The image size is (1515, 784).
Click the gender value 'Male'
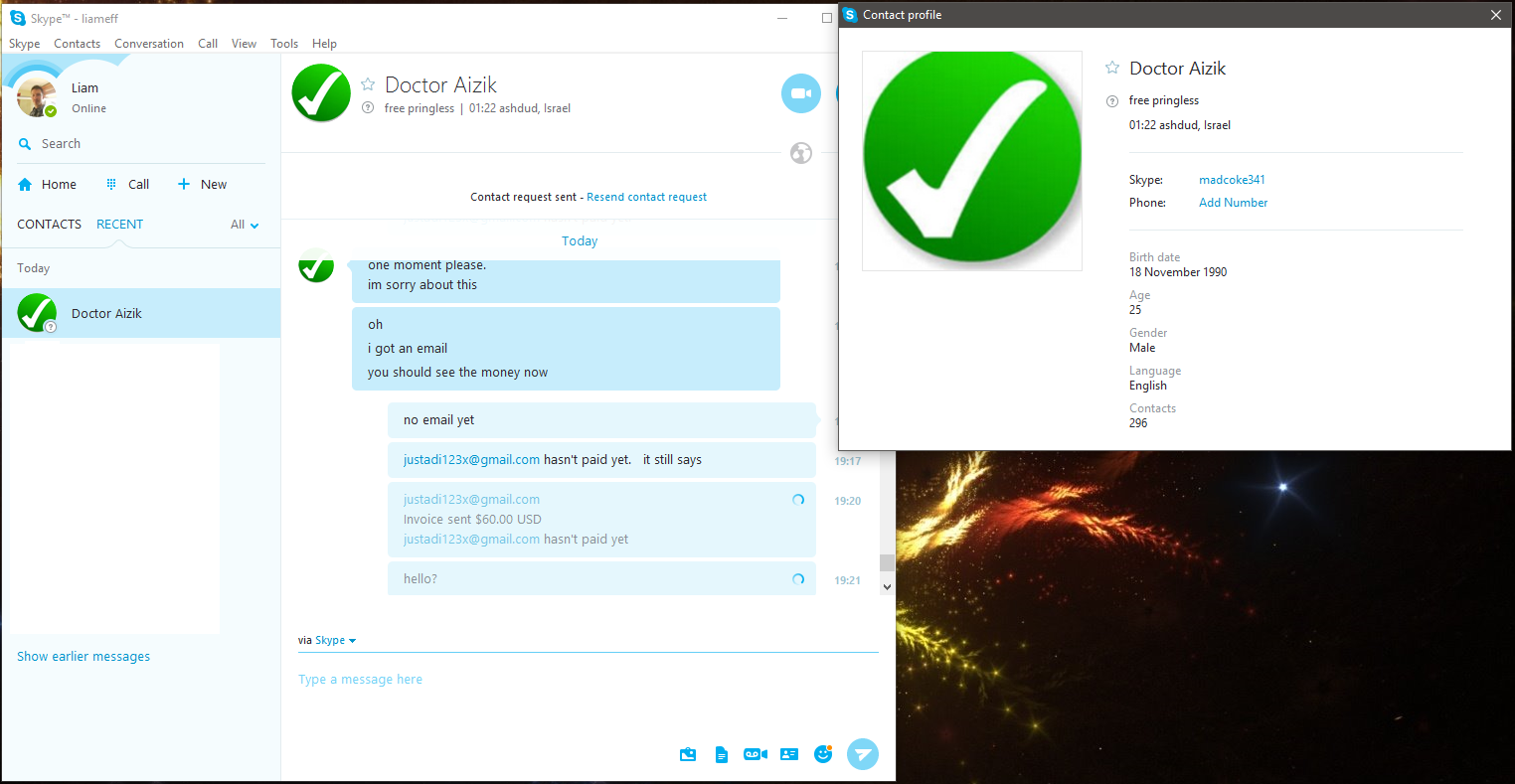[x=1142, y=348]
